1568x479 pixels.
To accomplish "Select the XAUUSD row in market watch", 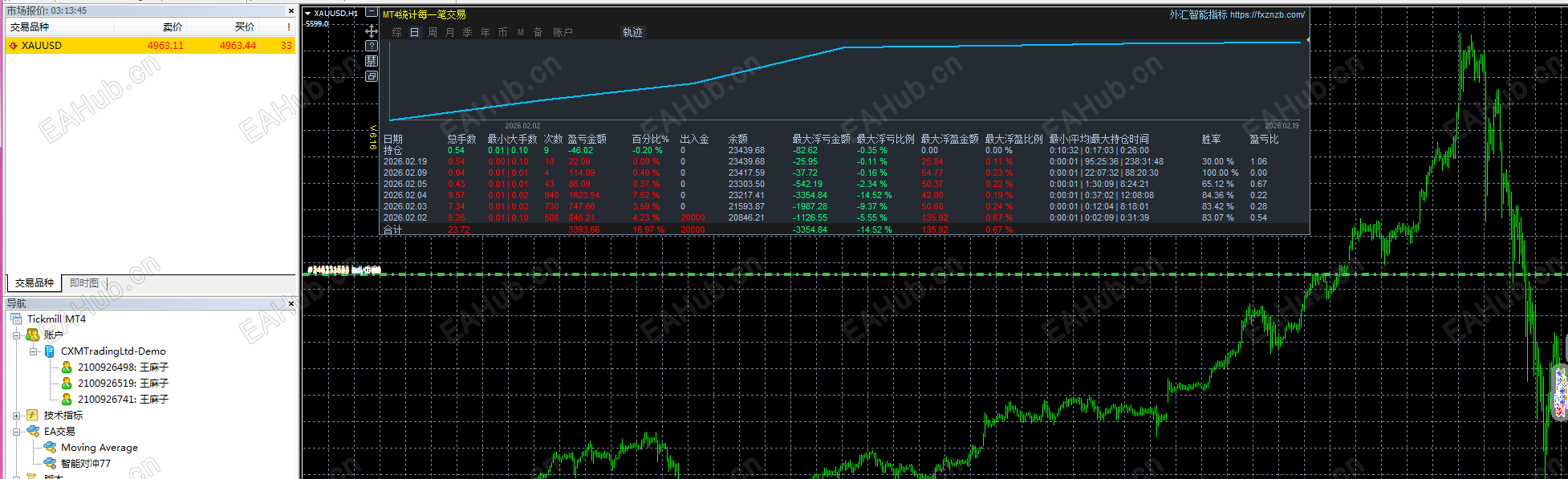I will tap(151, 46).
